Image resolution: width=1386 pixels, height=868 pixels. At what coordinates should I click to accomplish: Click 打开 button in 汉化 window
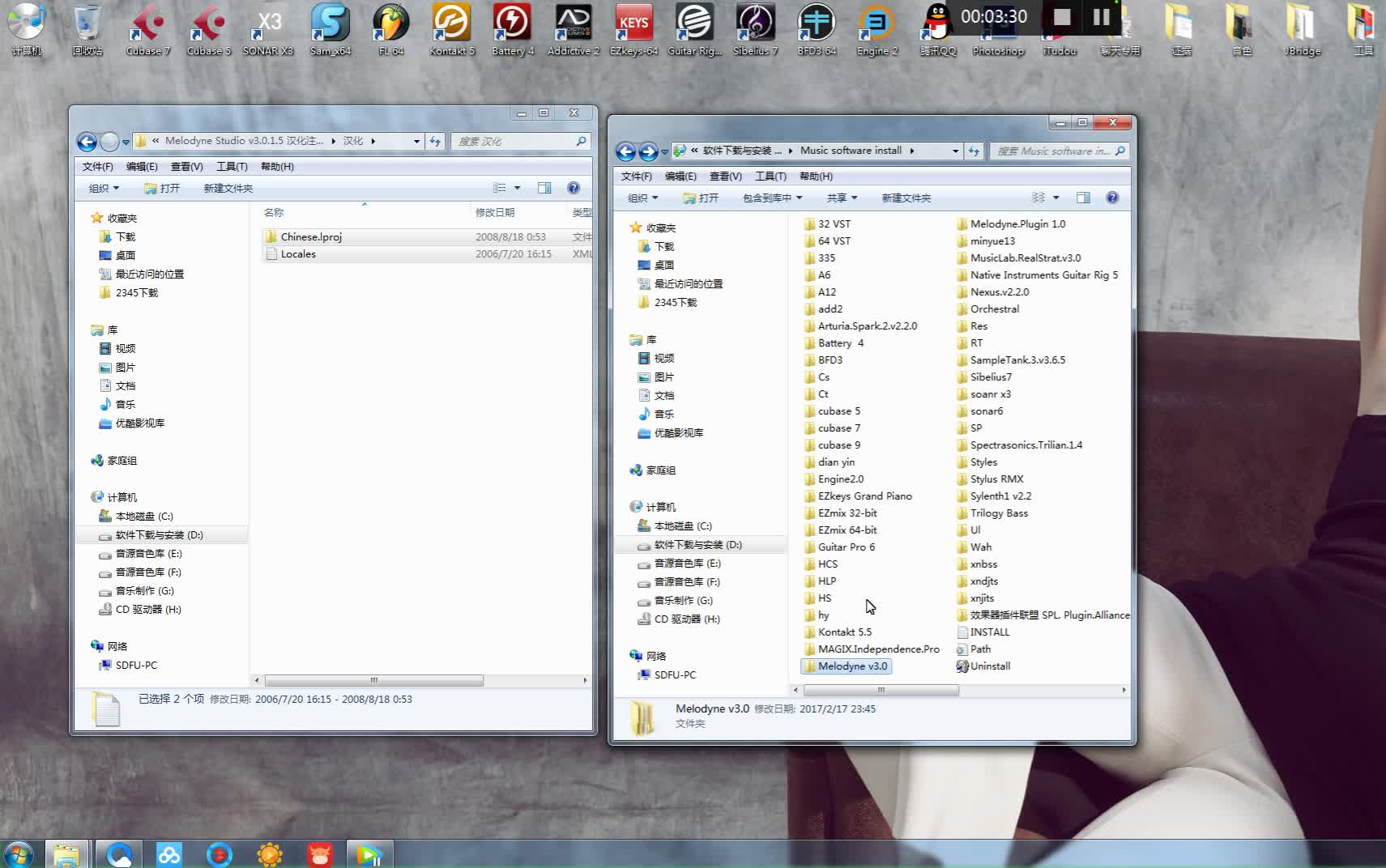point(162,188)
